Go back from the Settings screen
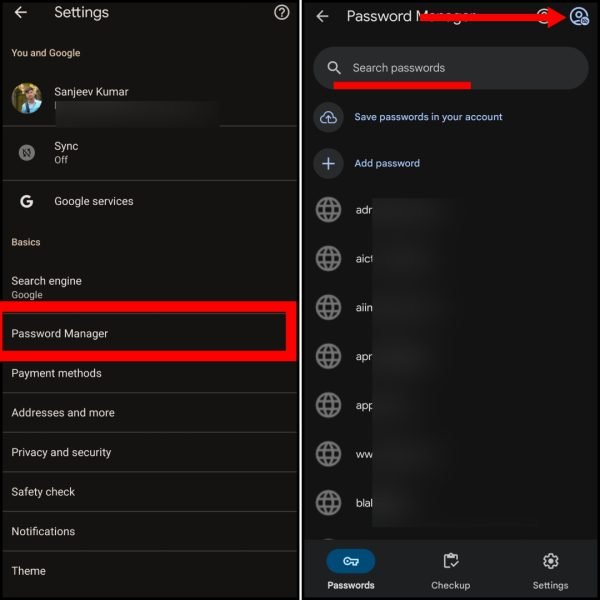The width and height of the screenshot is (600, 600). (x=20, y=13)
